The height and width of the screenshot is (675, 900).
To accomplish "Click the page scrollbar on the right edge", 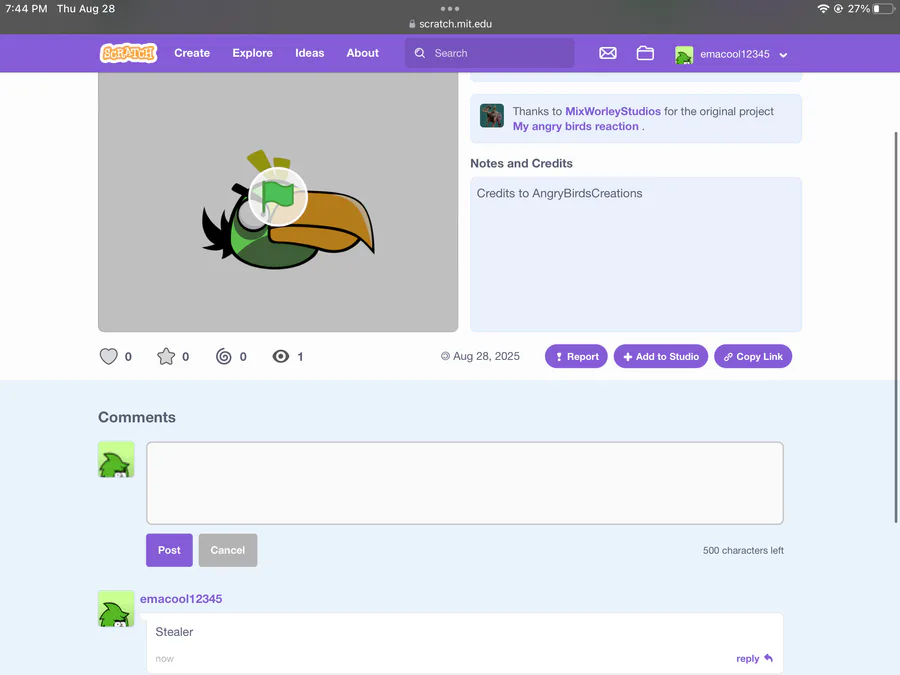I will click(896, 327).
